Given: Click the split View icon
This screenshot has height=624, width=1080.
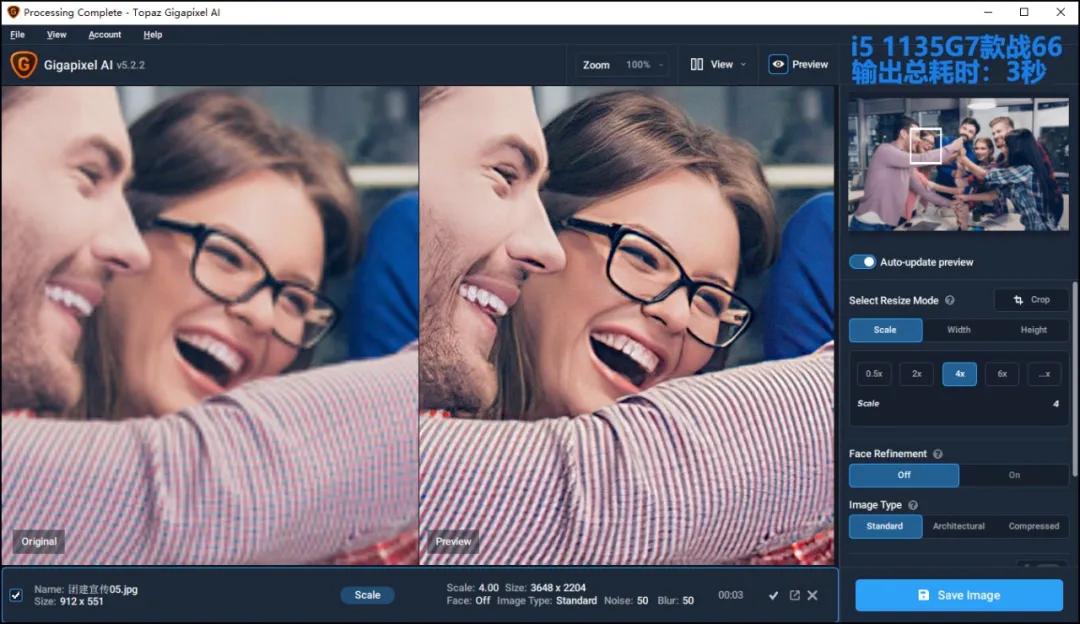Looking at the screenshot, I should [697, 63].
